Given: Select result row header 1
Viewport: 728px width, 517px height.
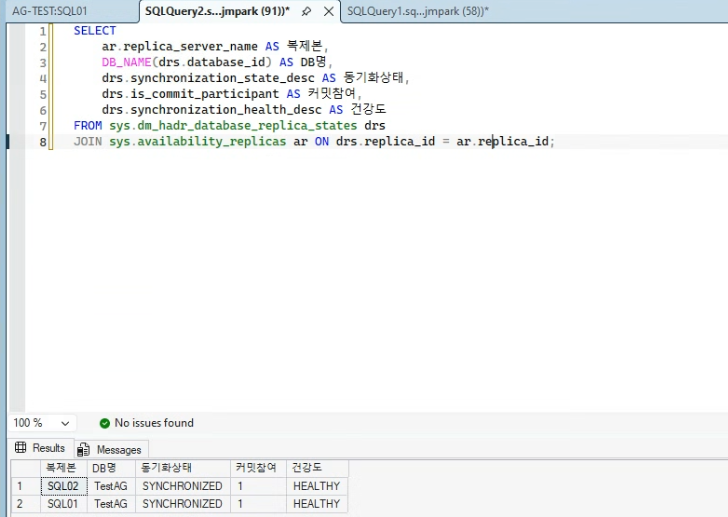Looking at the screenshot, I should coord(26,486).
